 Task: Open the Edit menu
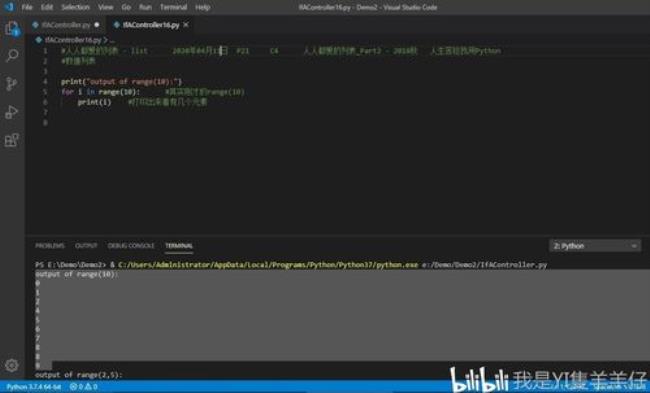(47, 7)
